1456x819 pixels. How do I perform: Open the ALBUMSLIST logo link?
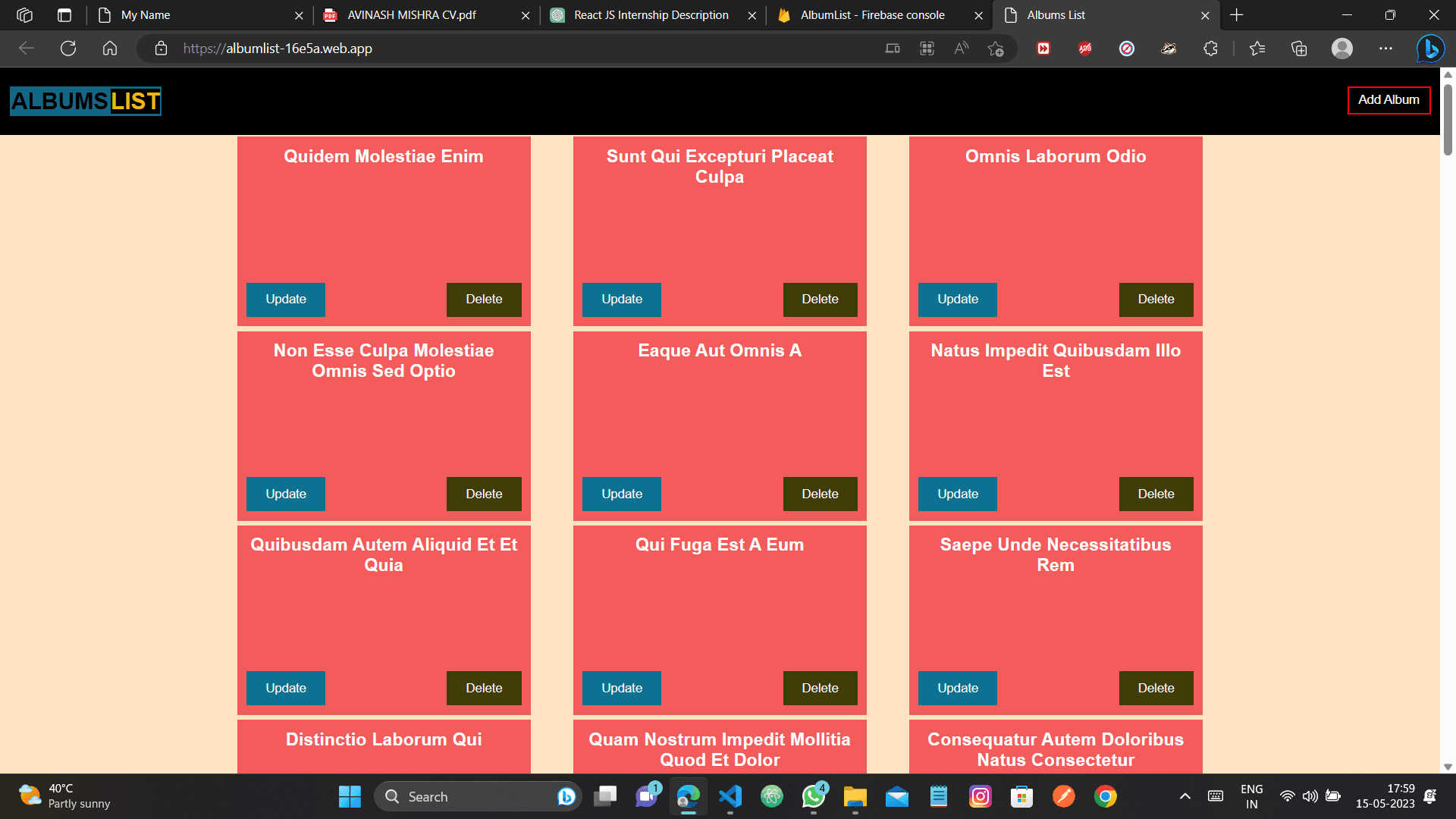pos(86,101)
